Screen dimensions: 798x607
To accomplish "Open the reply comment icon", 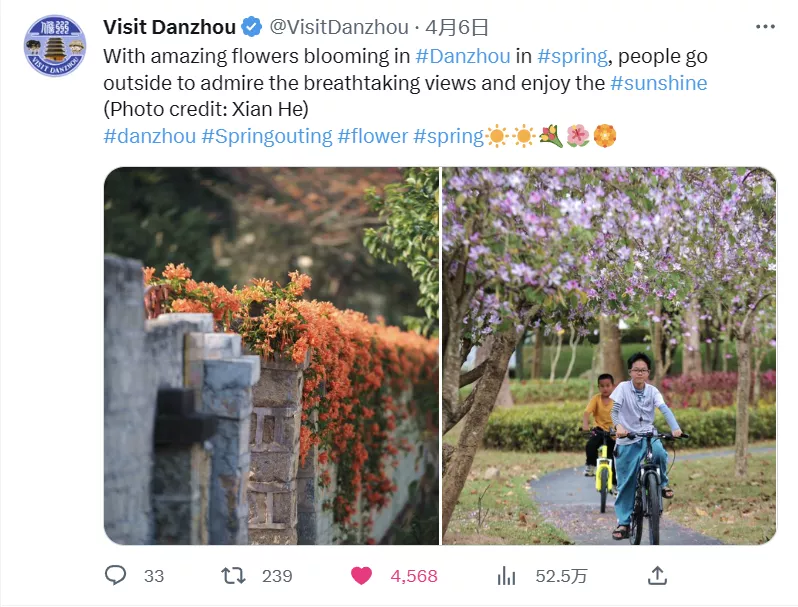I will click(x=115, y=575).
